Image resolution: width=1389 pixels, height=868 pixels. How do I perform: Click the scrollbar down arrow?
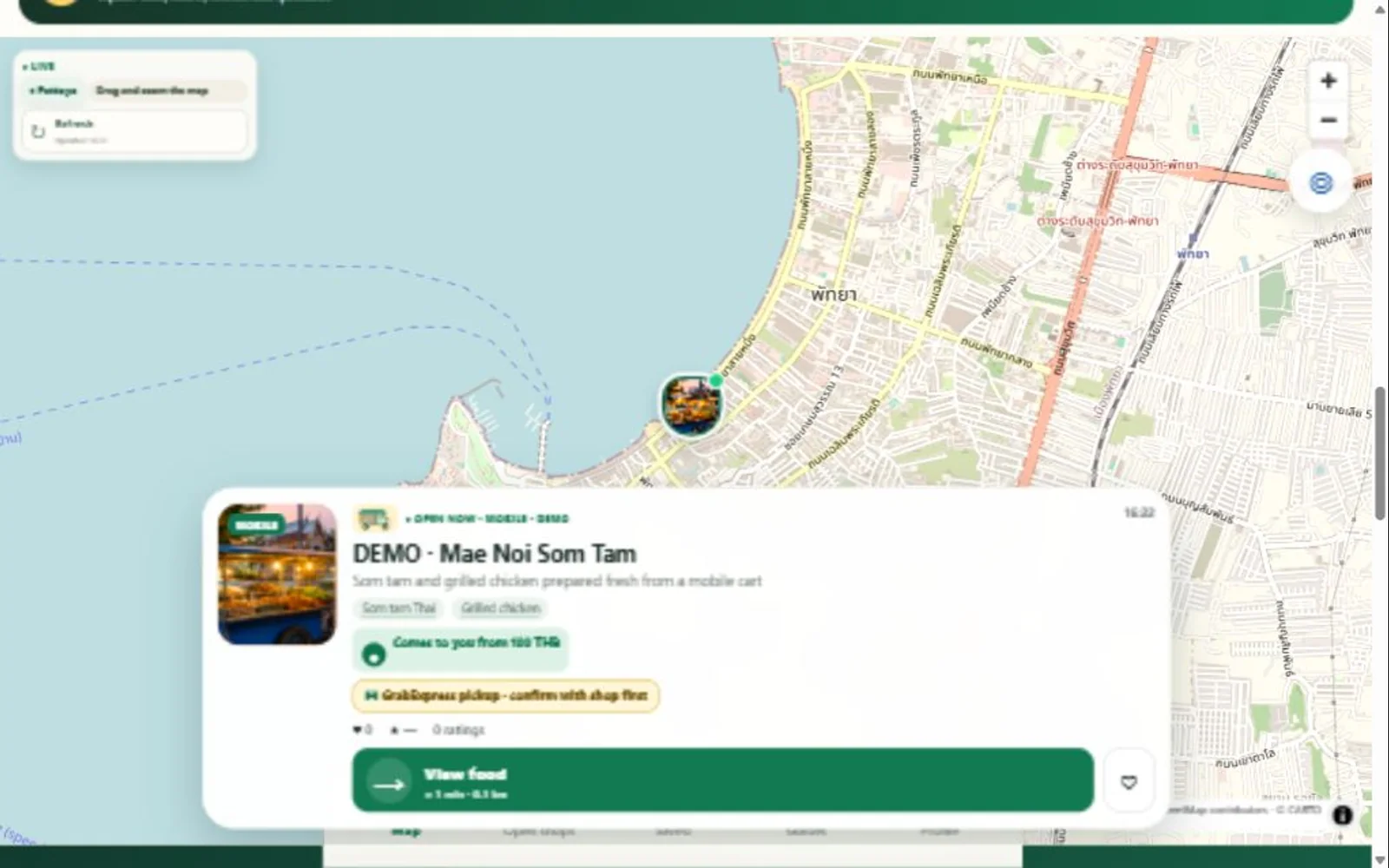tap(1380, 860)
